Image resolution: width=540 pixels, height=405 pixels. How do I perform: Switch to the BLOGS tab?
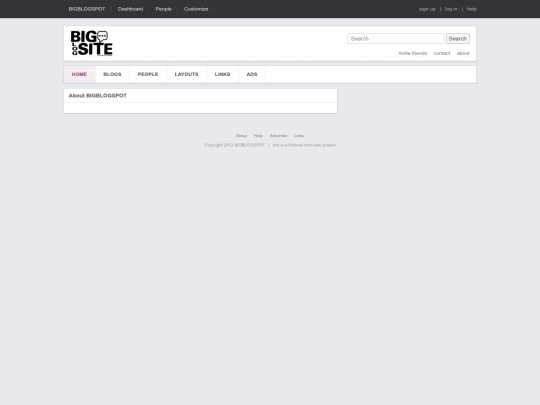(112, 74)
